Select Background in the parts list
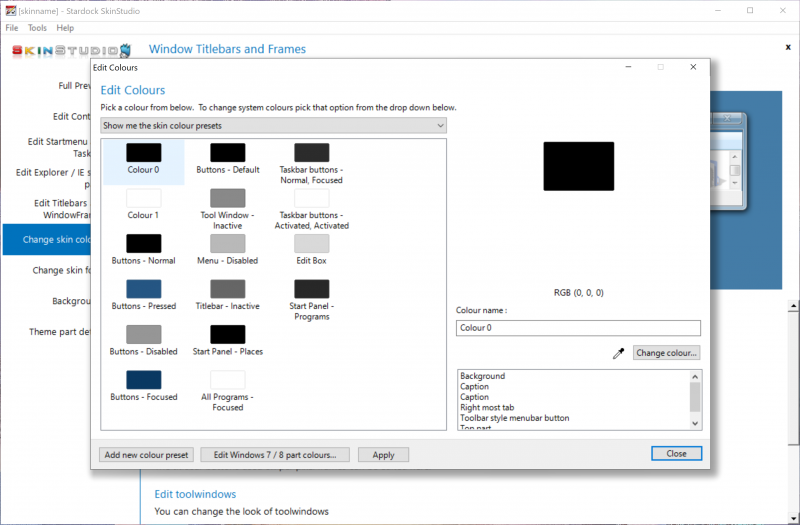The width and height of the screenshot is (800, 525). pyautogui.click(x=483, y=376)
